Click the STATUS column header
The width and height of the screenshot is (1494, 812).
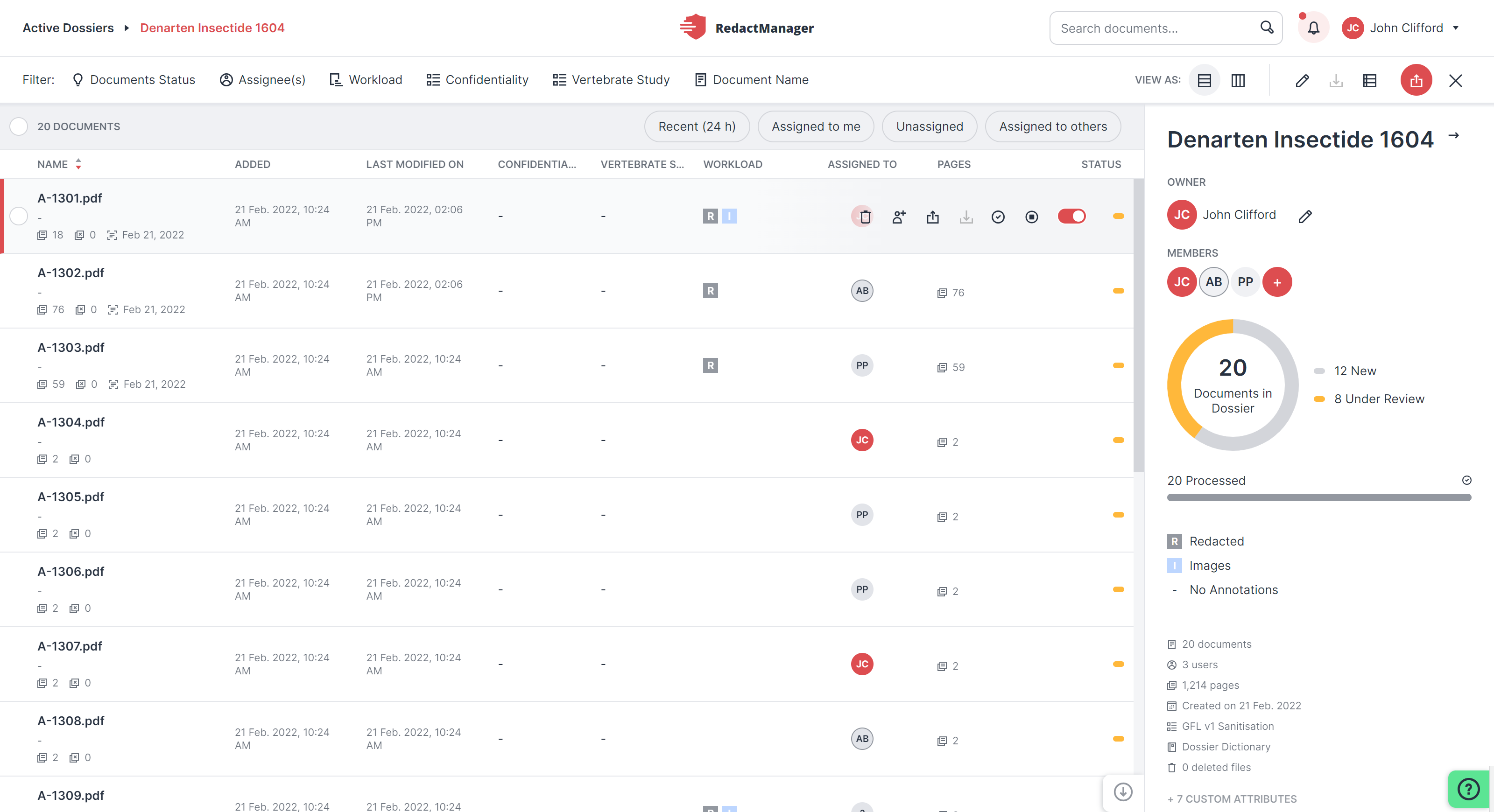tap(1101, 164)
